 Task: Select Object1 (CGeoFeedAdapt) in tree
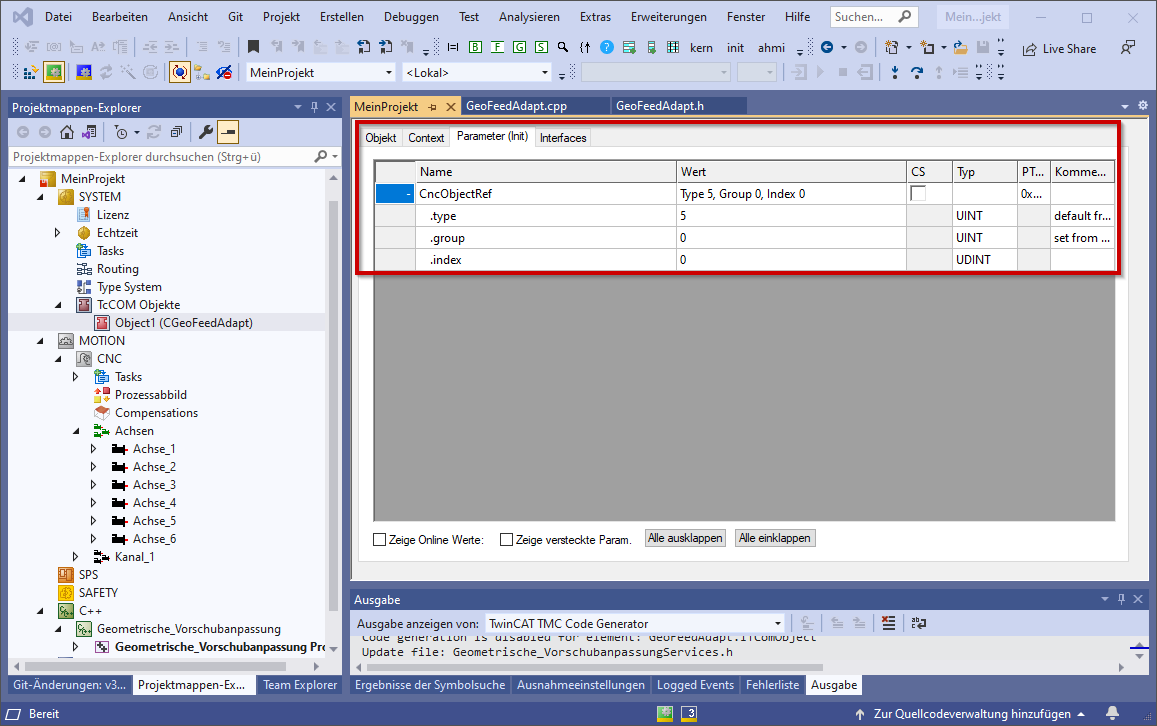tap(184, 322)
